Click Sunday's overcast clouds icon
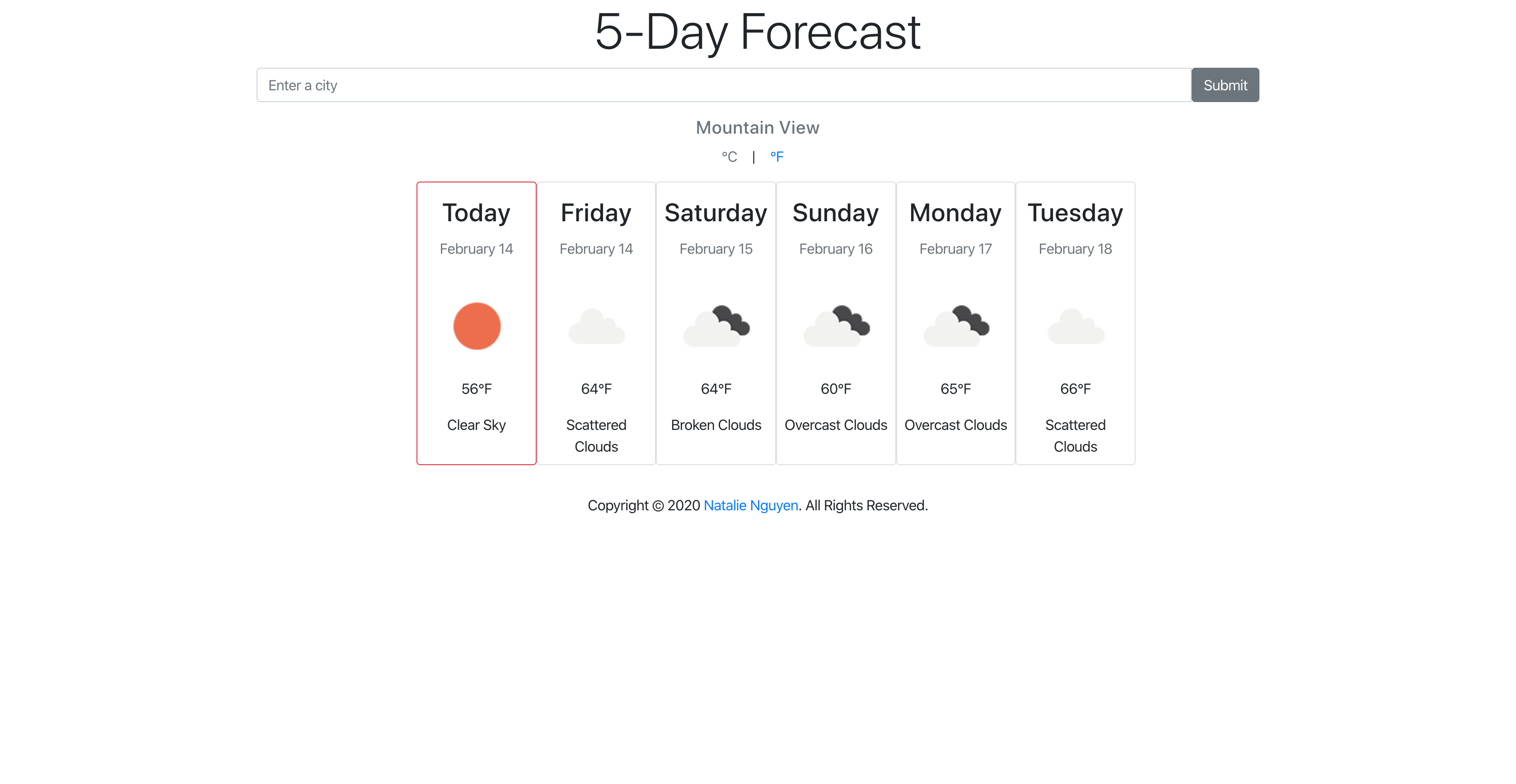Image resolution: width=1516 pixels, height=784 pixels. [x=836, y=326]
